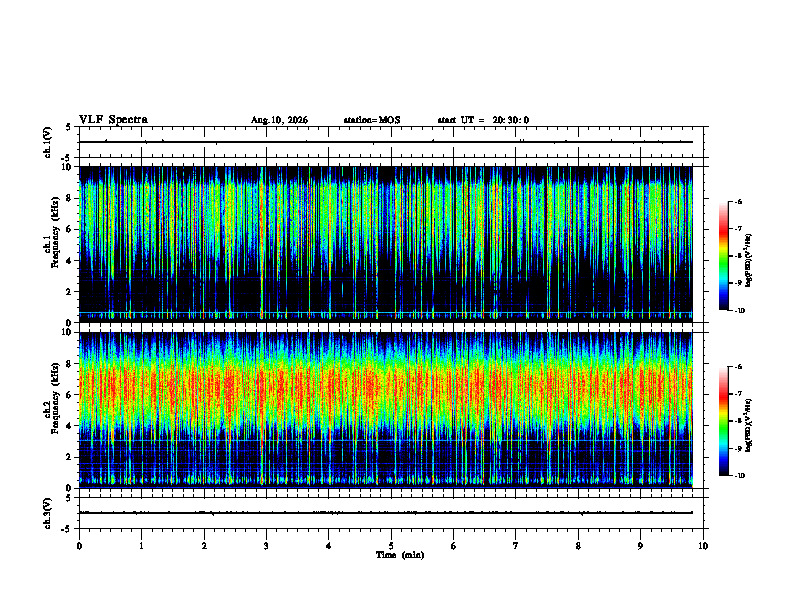Click inside the ch.1 spectrogram panel
Screen dimensions: 792x612
click(x=386, y=244)
